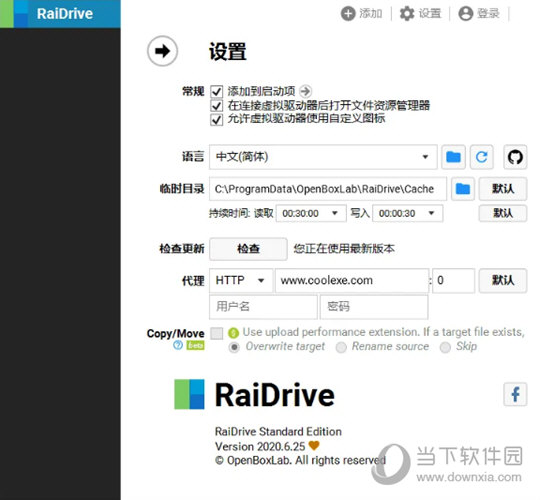Open the Facebook icon button
This screenshot has height=500, width=540.
click(515, 394)
